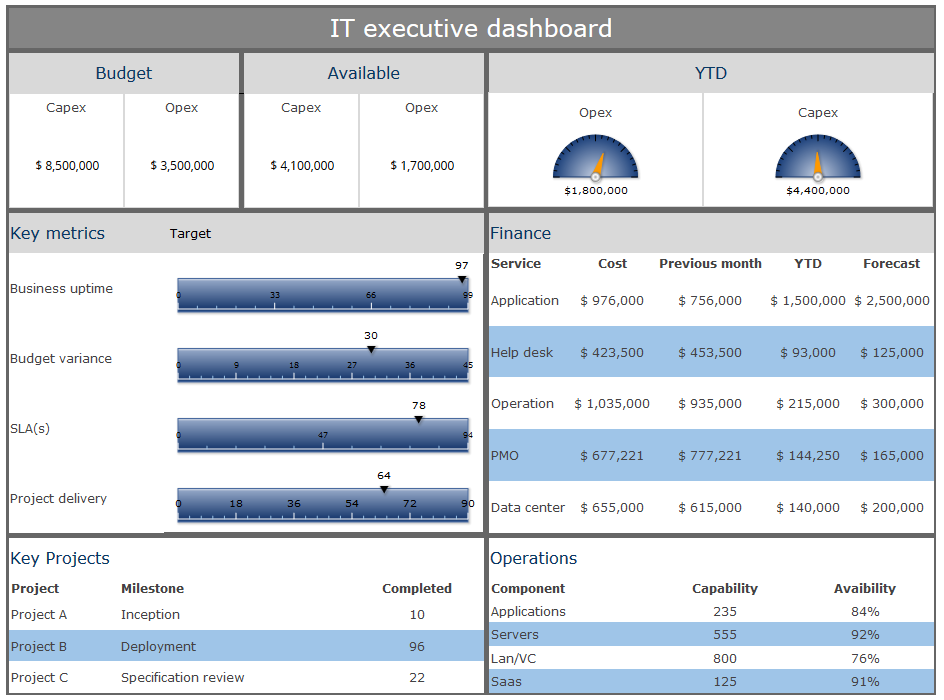Select the Budget Opex value $ 3,500,000

tap(182, 166)
